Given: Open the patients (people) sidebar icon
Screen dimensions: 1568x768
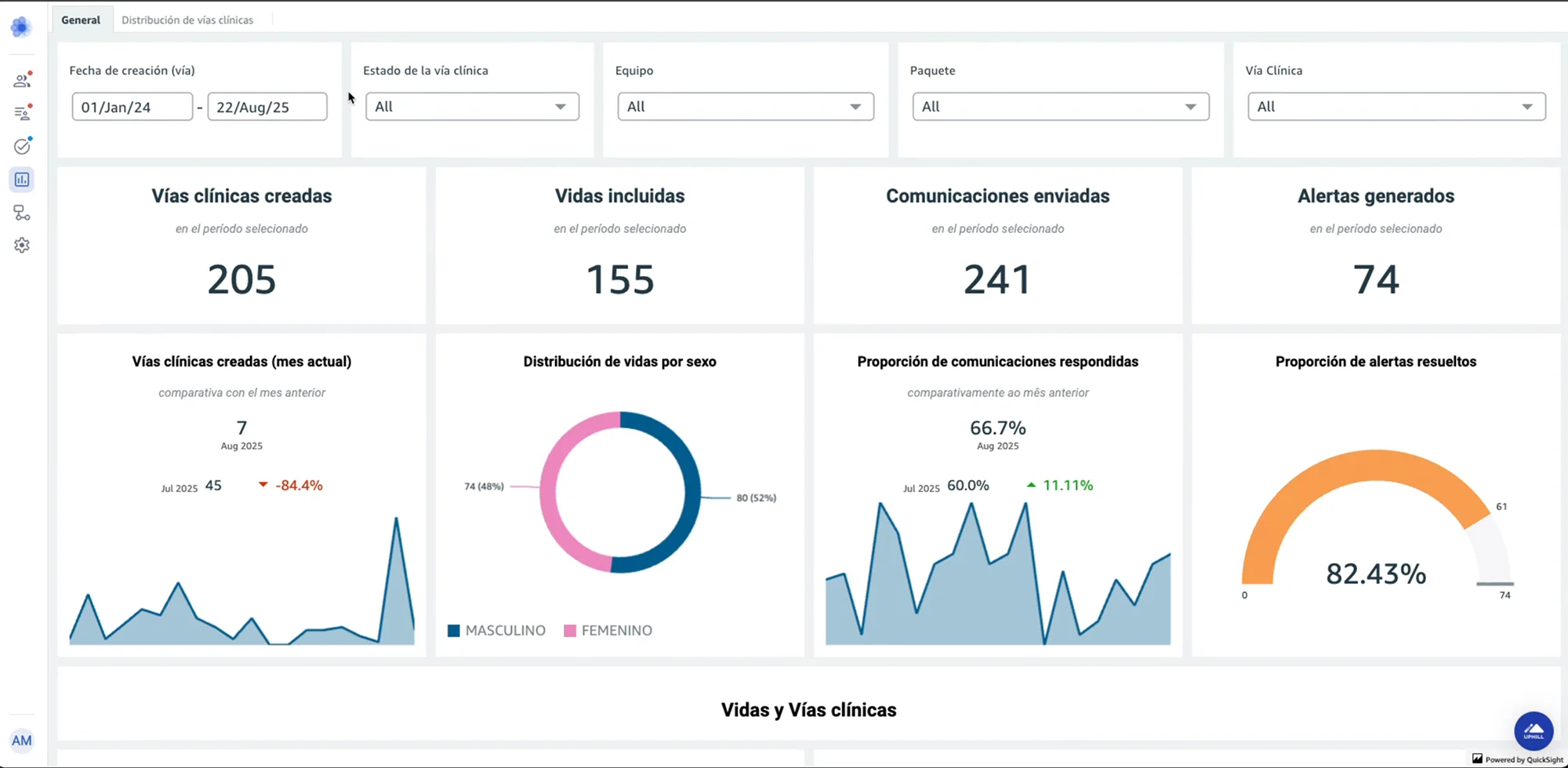Looking at the screenshot, I should (22, 80).
